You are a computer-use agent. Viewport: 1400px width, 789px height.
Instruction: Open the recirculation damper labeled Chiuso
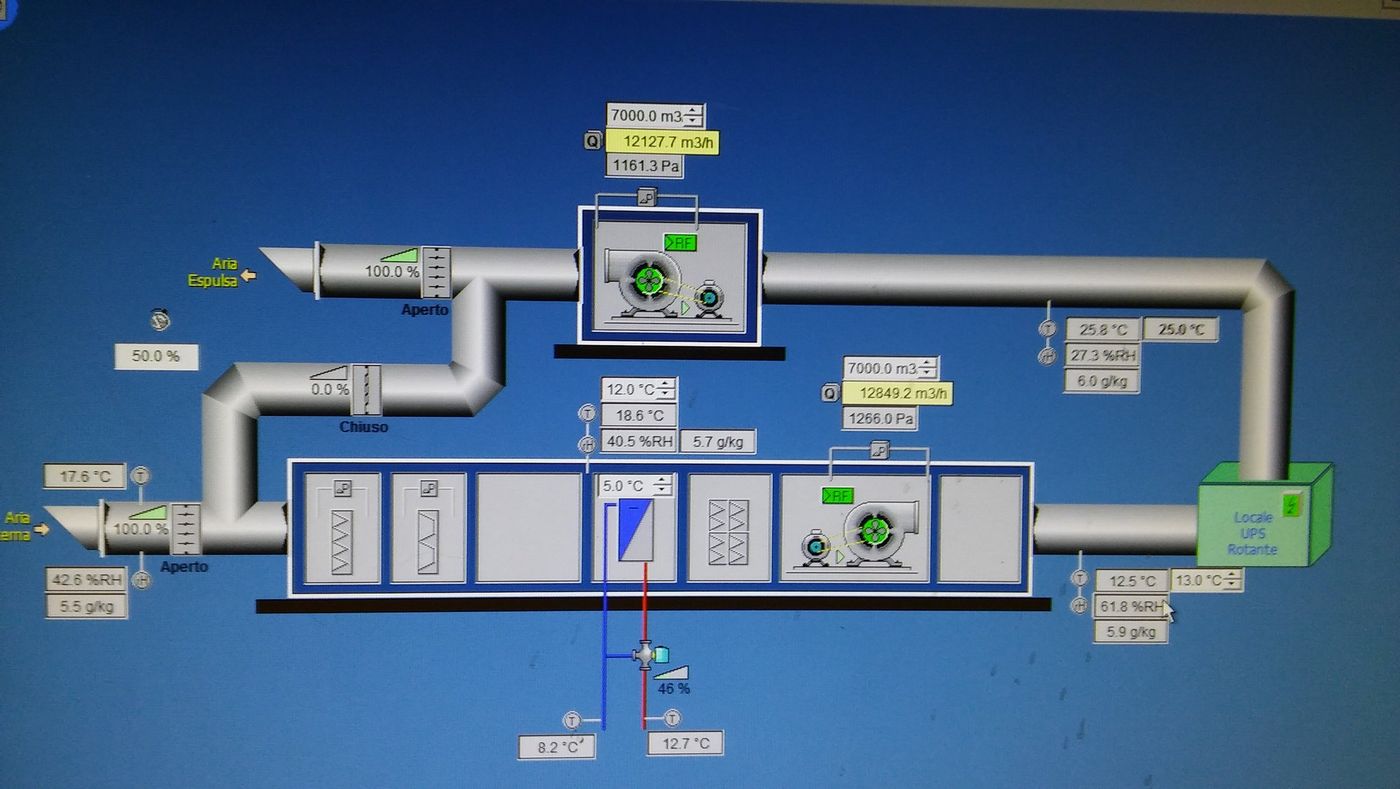(367, 390)
